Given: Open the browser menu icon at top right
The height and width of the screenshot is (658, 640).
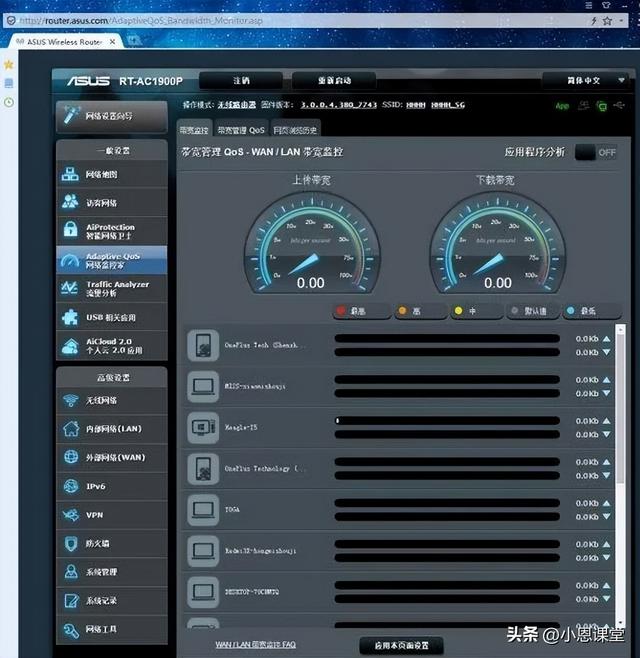Looking at the screenshot, I should tap(589, 5).
